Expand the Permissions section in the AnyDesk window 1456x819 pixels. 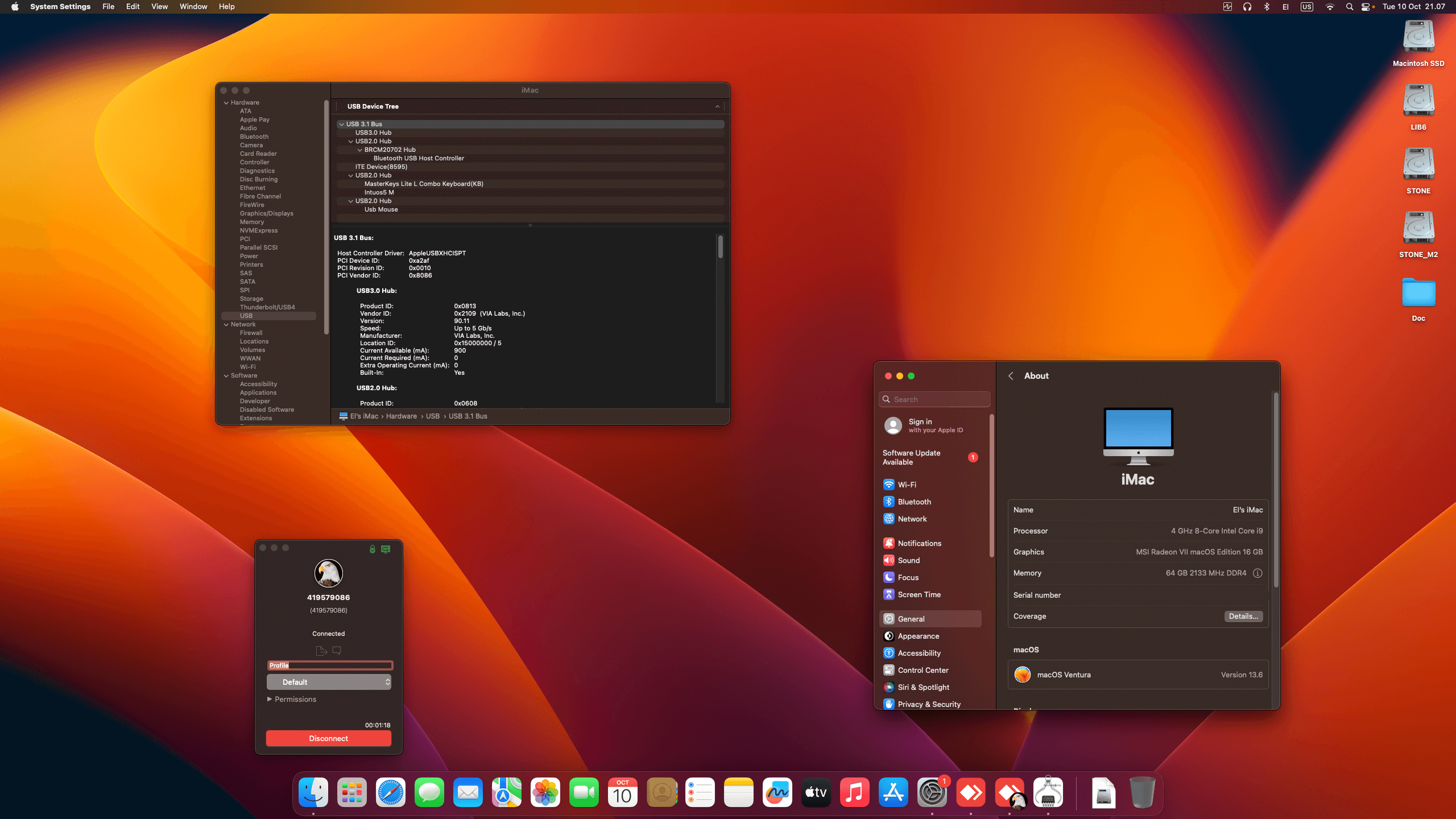[x=292, y=699]
